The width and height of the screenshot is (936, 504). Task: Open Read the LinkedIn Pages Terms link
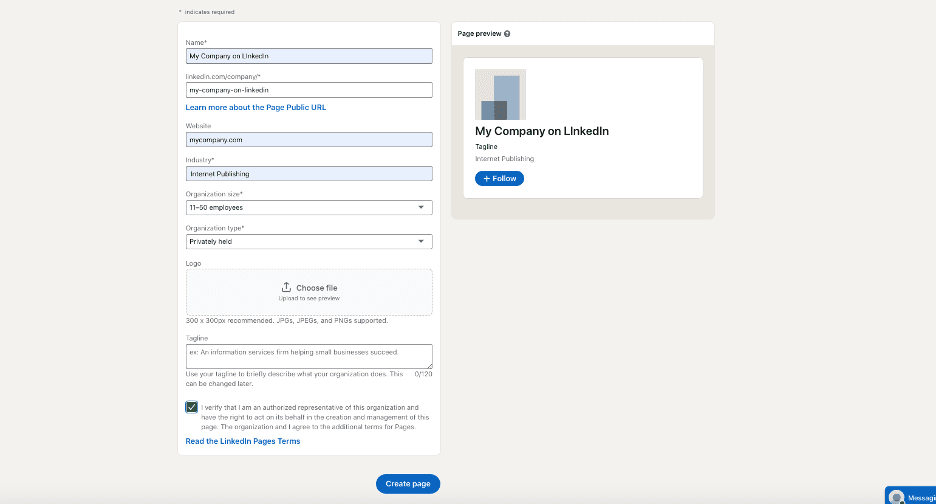[x=242, y=441]
